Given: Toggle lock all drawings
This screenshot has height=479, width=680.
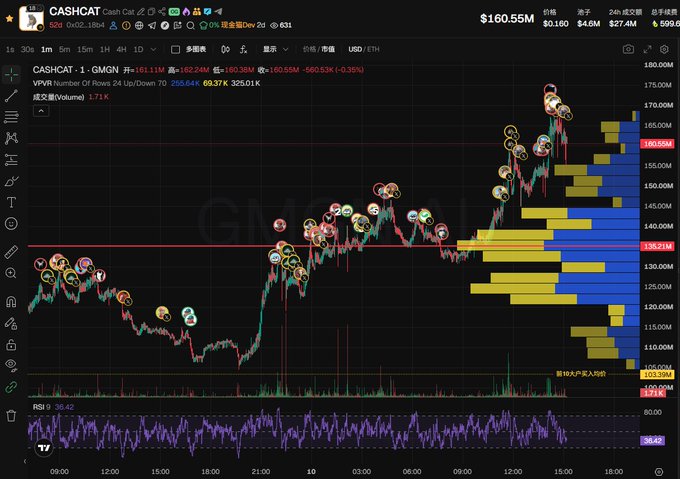Looking at the screenshot, I should pyautogui.click(x=11, y=344).
